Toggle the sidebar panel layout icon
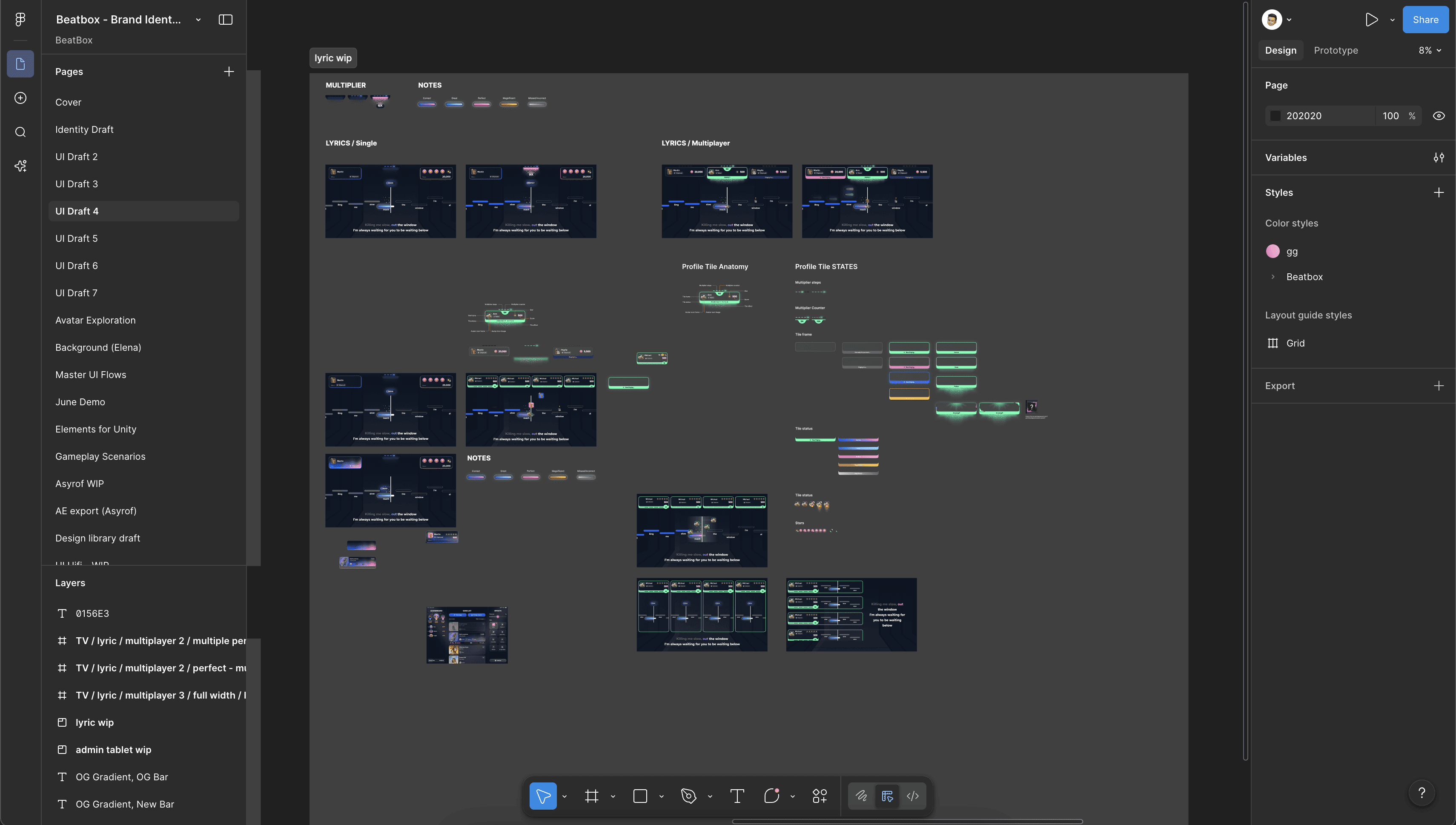 [x=226, y=20]
